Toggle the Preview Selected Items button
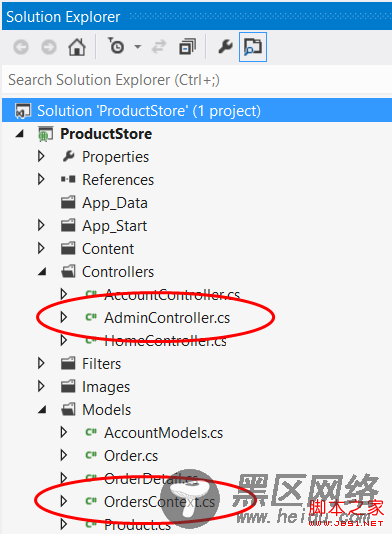This screenshot has height=534, width=392. click(x=253, y=47)
